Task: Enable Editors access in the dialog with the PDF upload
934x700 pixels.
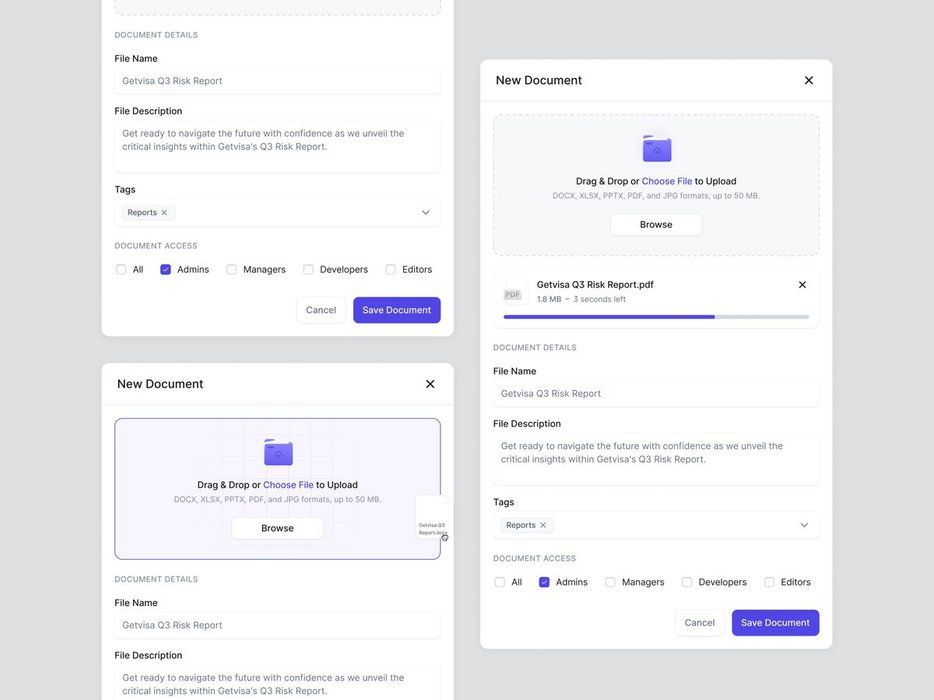Action: pyautogui.click(x=769, y=582)
